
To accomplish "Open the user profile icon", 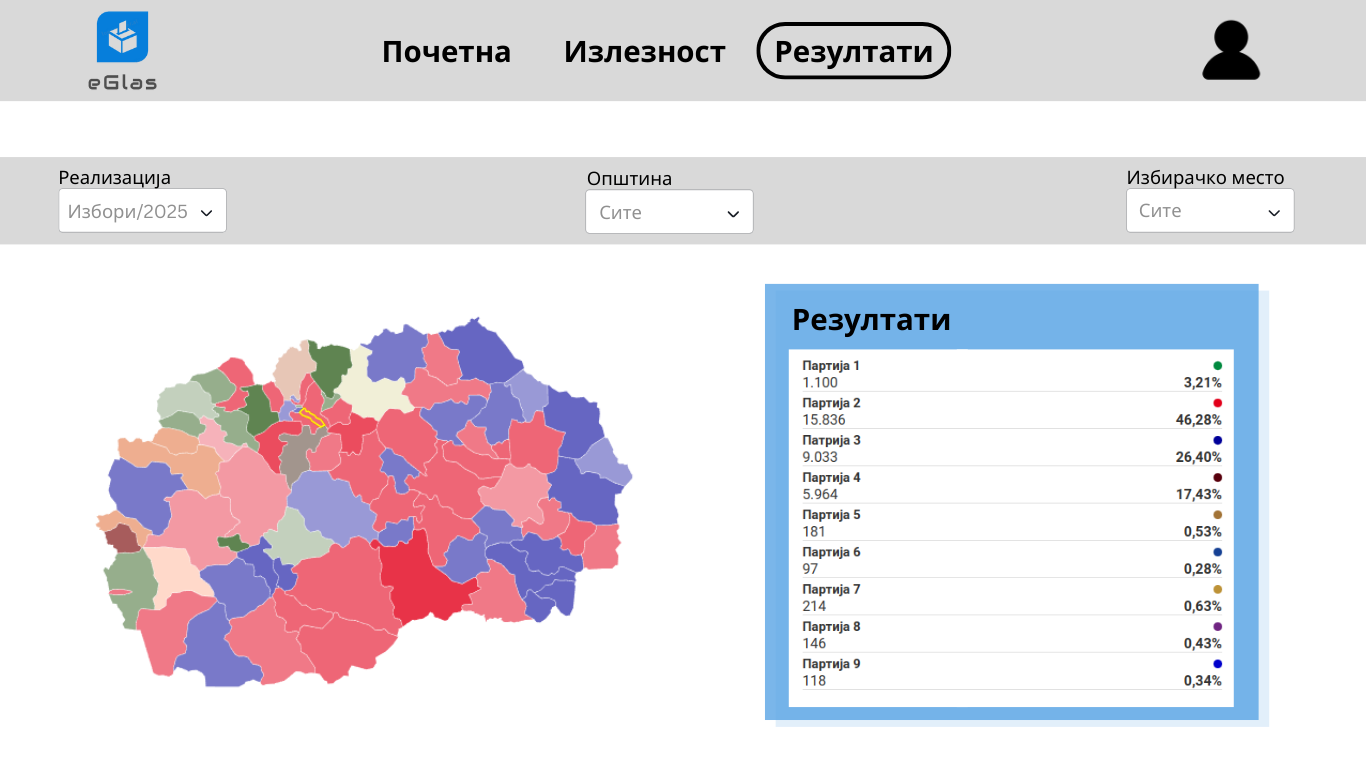I will coord(1230,50).
